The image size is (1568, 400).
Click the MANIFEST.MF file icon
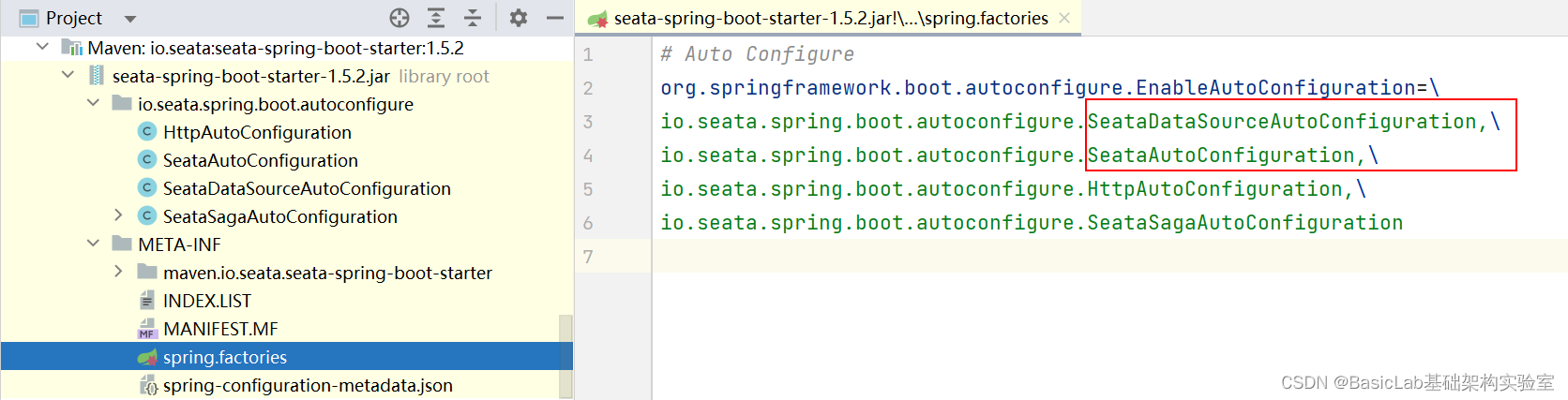coord(147,329)
